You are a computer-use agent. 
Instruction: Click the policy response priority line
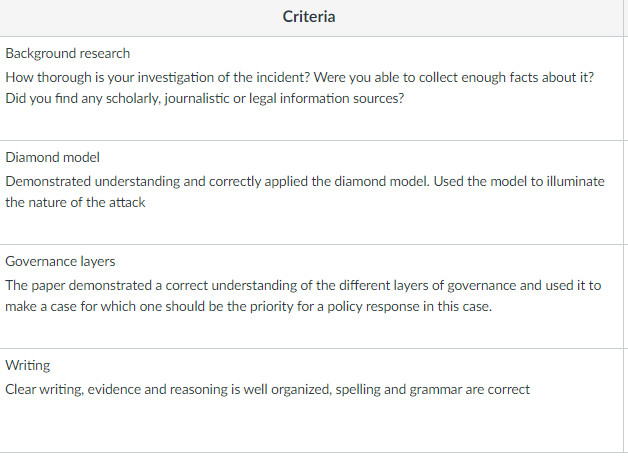[x=248, y=306]
